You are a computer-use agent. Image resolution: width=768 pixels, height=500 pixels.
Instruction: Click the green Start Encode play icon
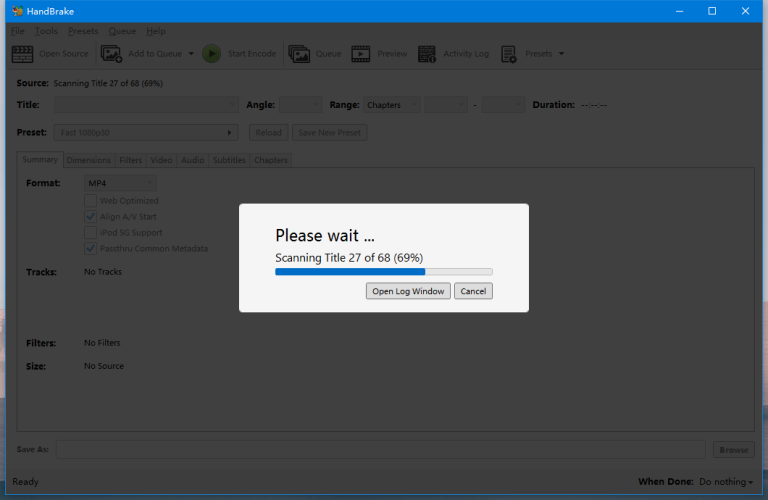[212, 54]
